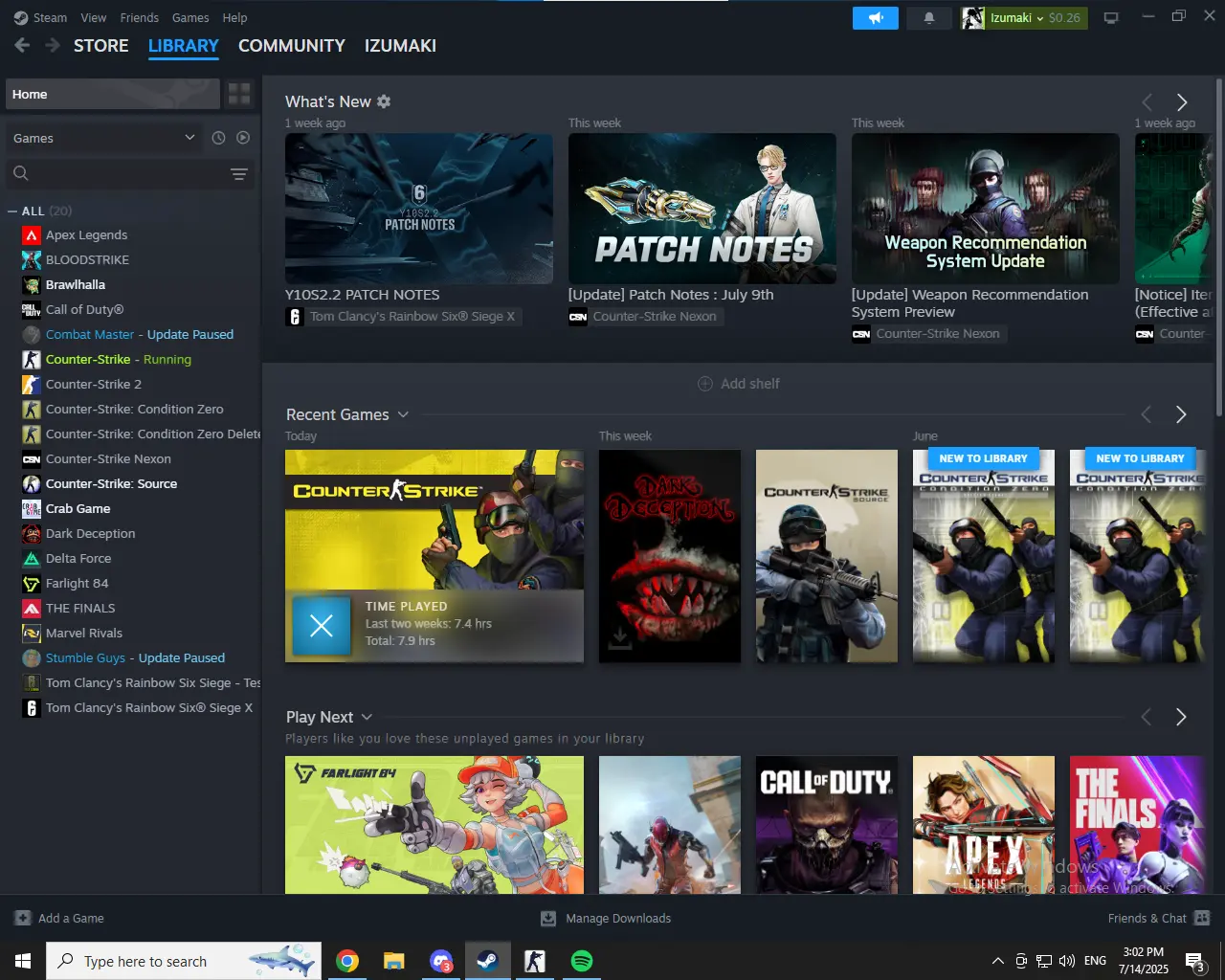Open the Friends menu
The height and width of the screenshot is (980, 1225).
click(x=139, y=17)
